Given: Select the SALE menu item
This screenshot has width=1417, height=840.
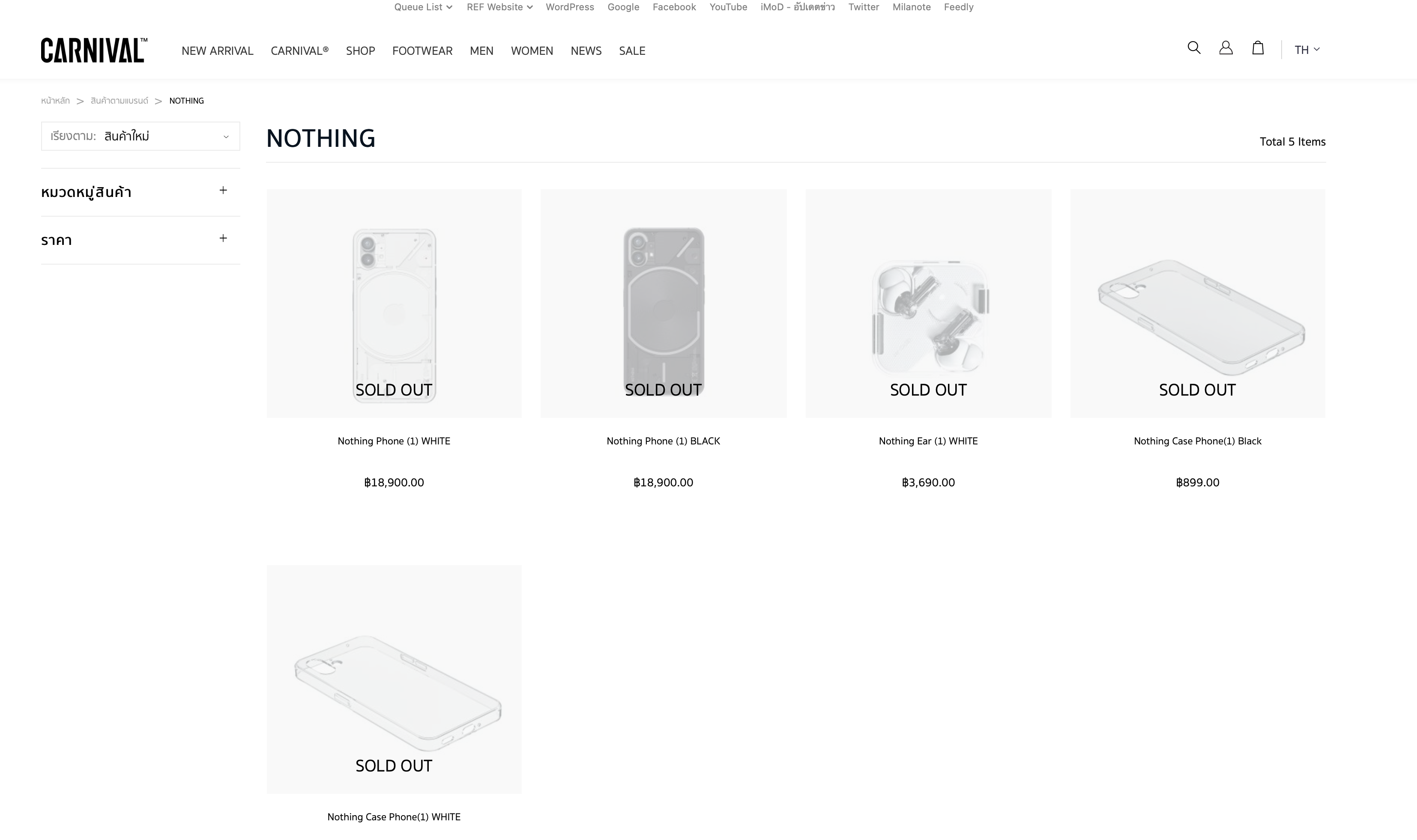Looking at the screenshot, I should (632, 51).
